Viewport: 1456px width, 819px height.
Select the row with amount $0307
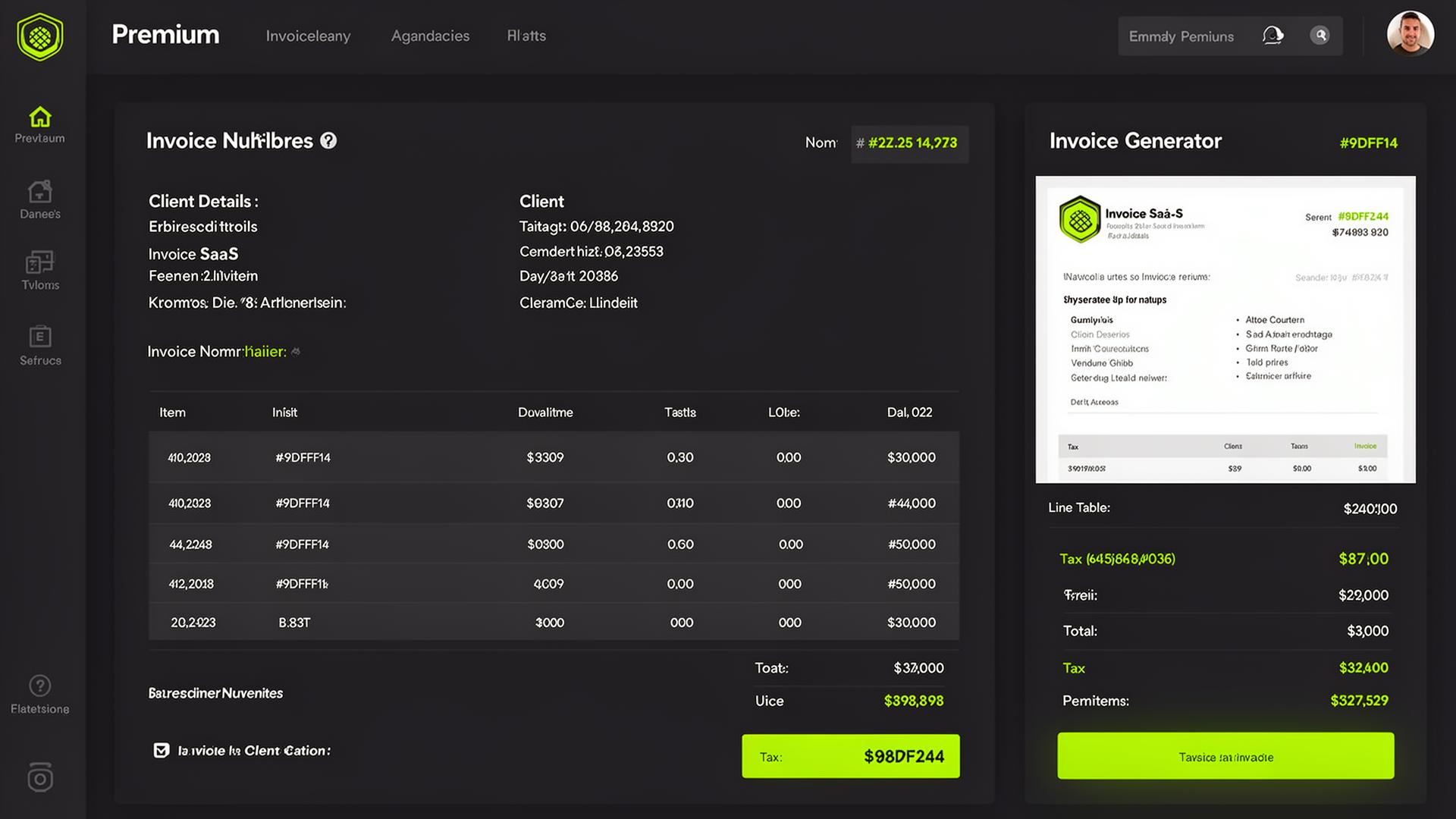pos(554,503)
